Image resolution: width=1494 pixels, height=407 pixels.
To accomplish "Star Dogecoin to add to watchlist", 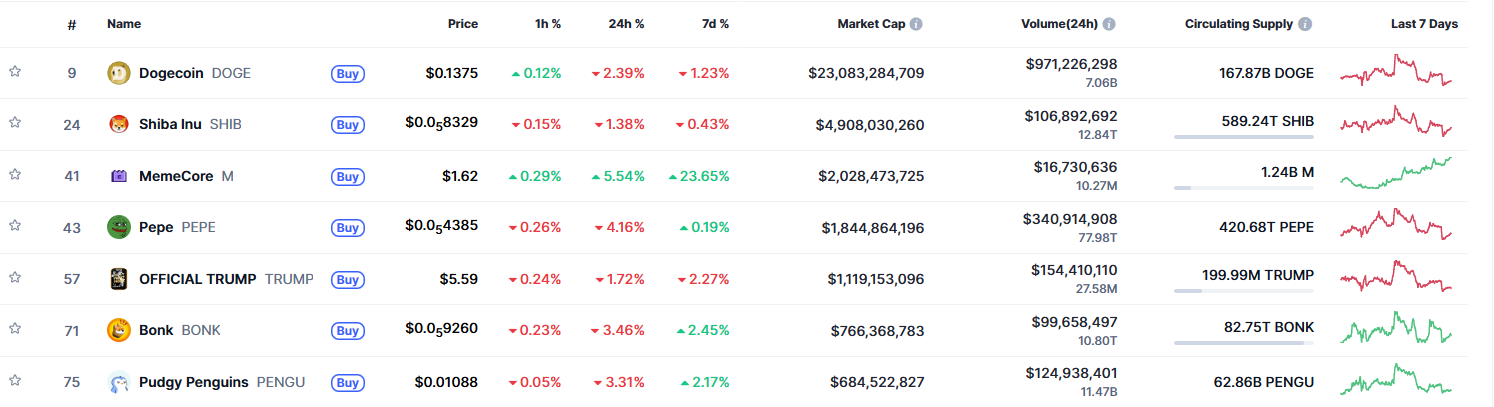I will tap(15, 72).
